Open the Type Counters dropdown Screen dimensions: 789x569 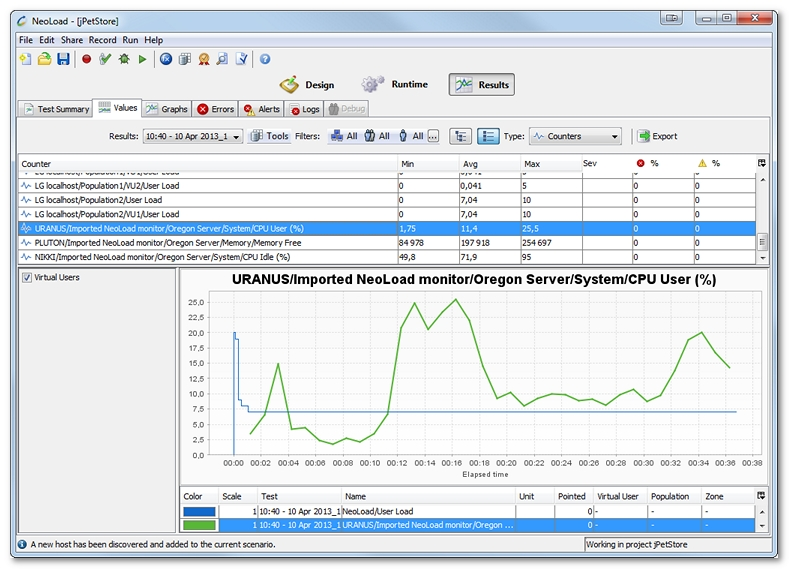(x=575, y=137)
